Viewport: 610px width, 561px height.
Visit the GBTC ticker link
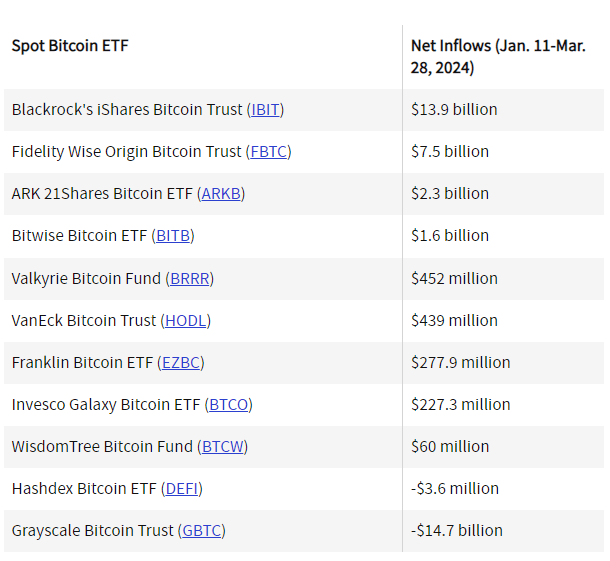(203, 530)
